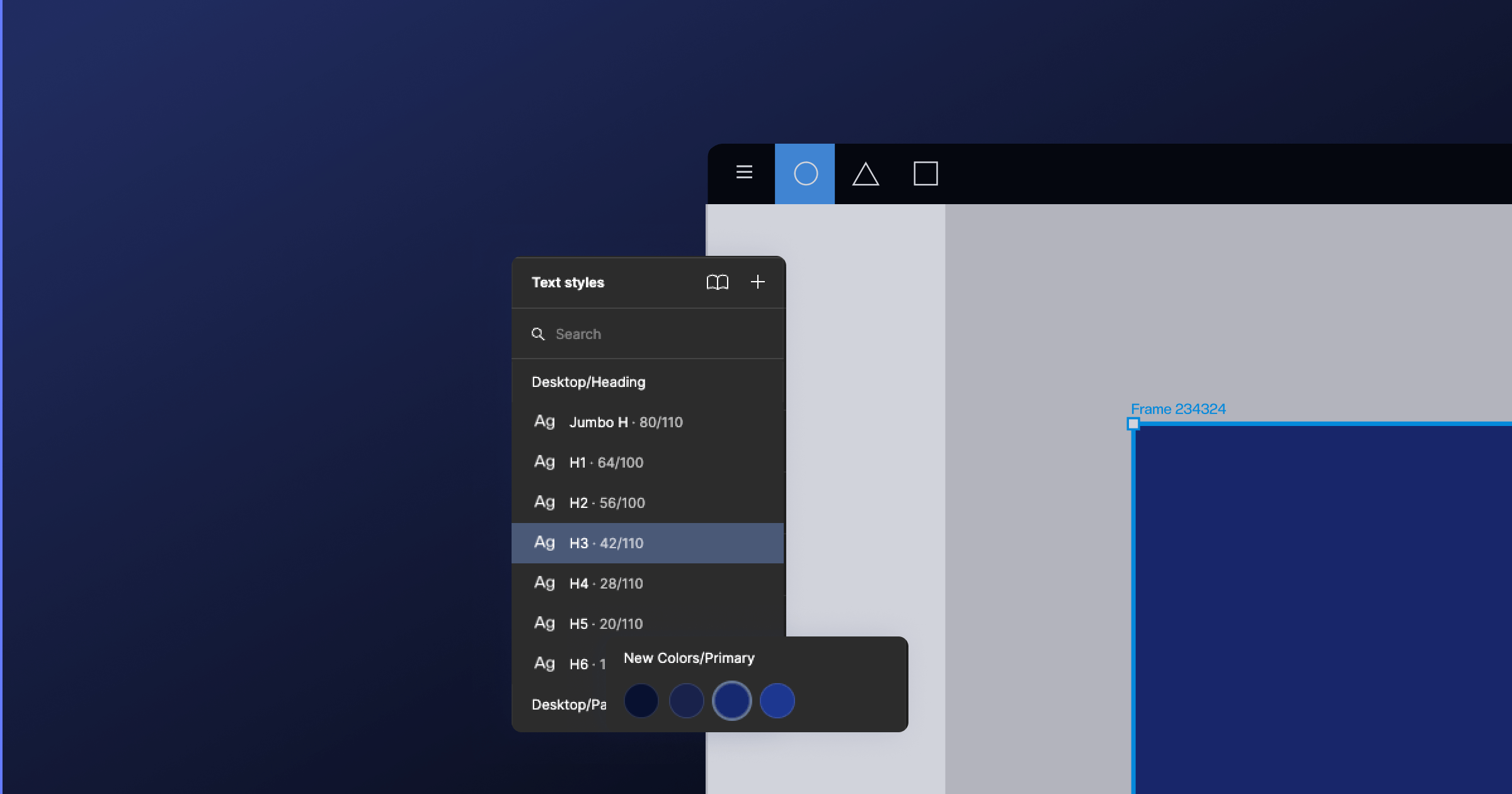1512x794 pixels.
Task: Pick the darkest navy primary swatch
Action: [x=641, y=701]
